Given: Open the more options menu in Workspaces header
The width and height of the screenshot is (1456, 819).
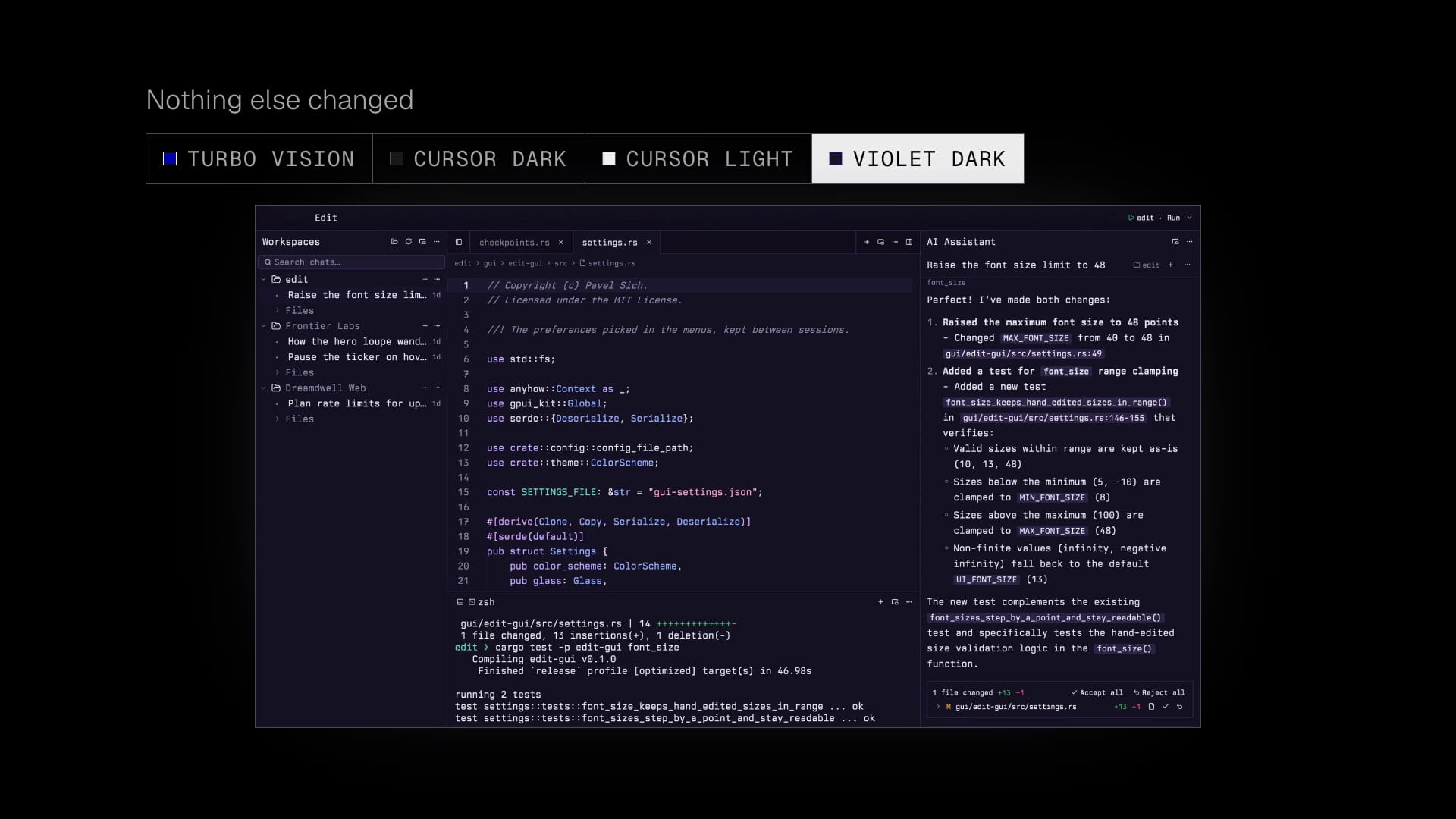Looking at the screenshot, I should tap(437, 242).
